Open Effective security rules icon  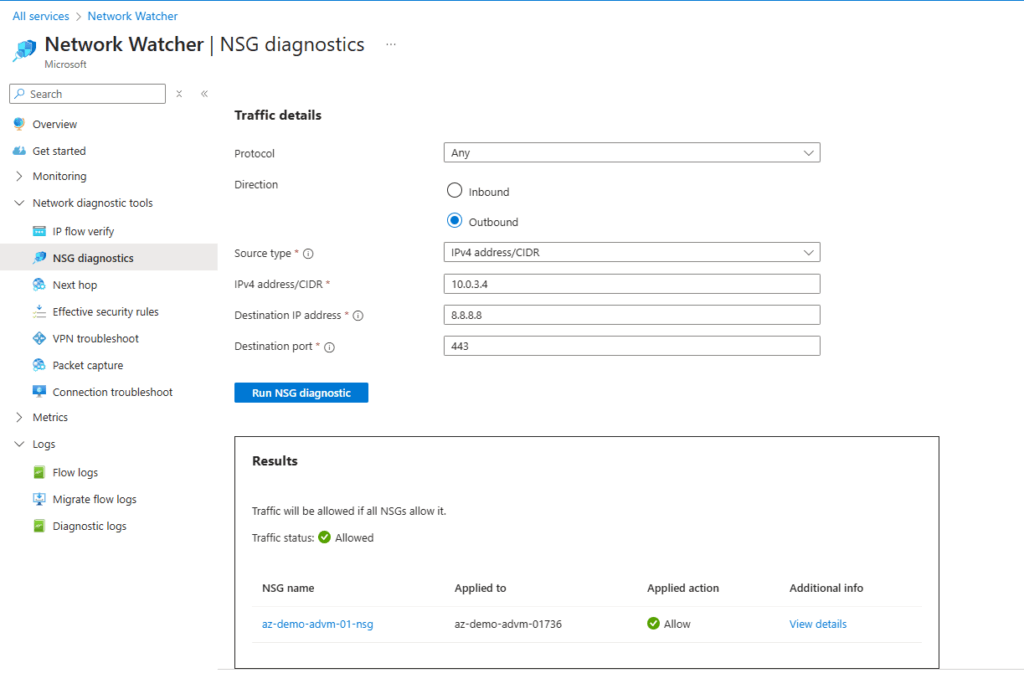tap(39, 312)
